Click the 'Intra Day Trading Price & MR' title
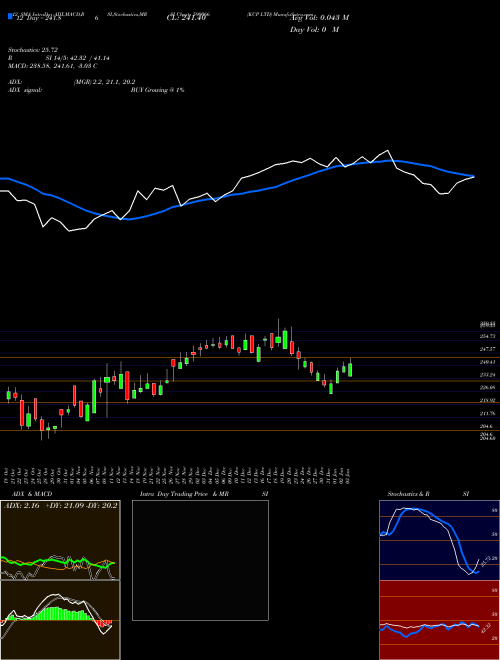This screenshot has height=660, width=500. pos(185,494)
